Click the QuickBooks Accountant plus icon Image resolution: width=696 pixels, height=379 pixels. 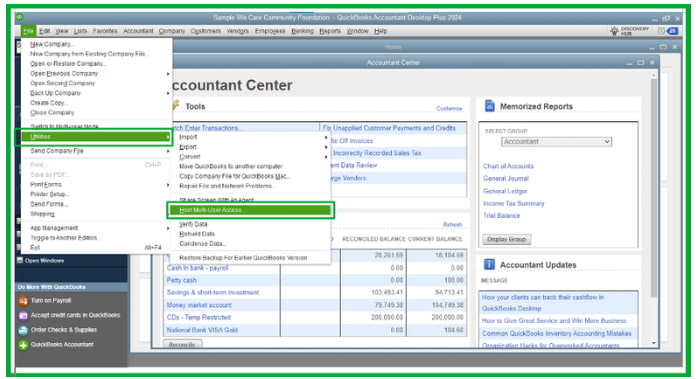point(23,345)
